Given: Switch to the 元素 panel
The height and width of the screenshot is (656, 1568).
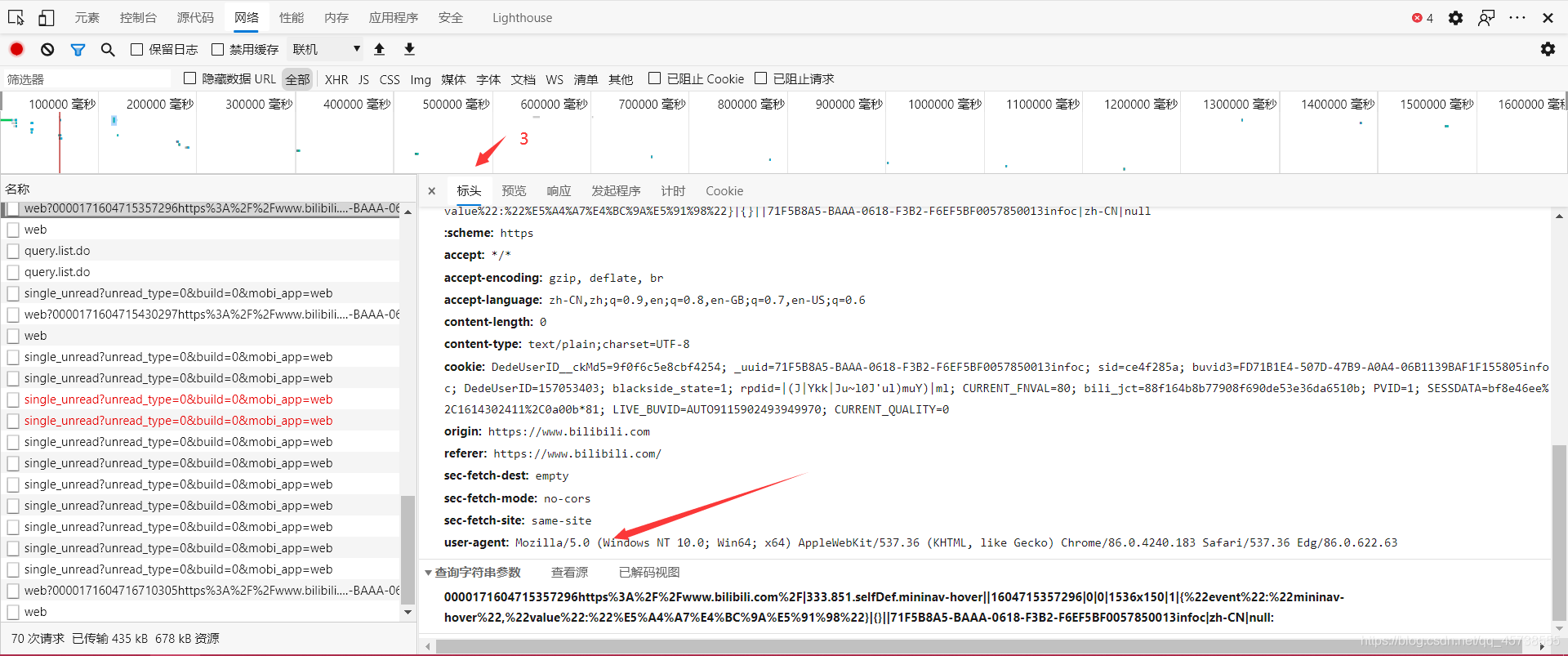Looking at the screenshot, I should point(87,17).
